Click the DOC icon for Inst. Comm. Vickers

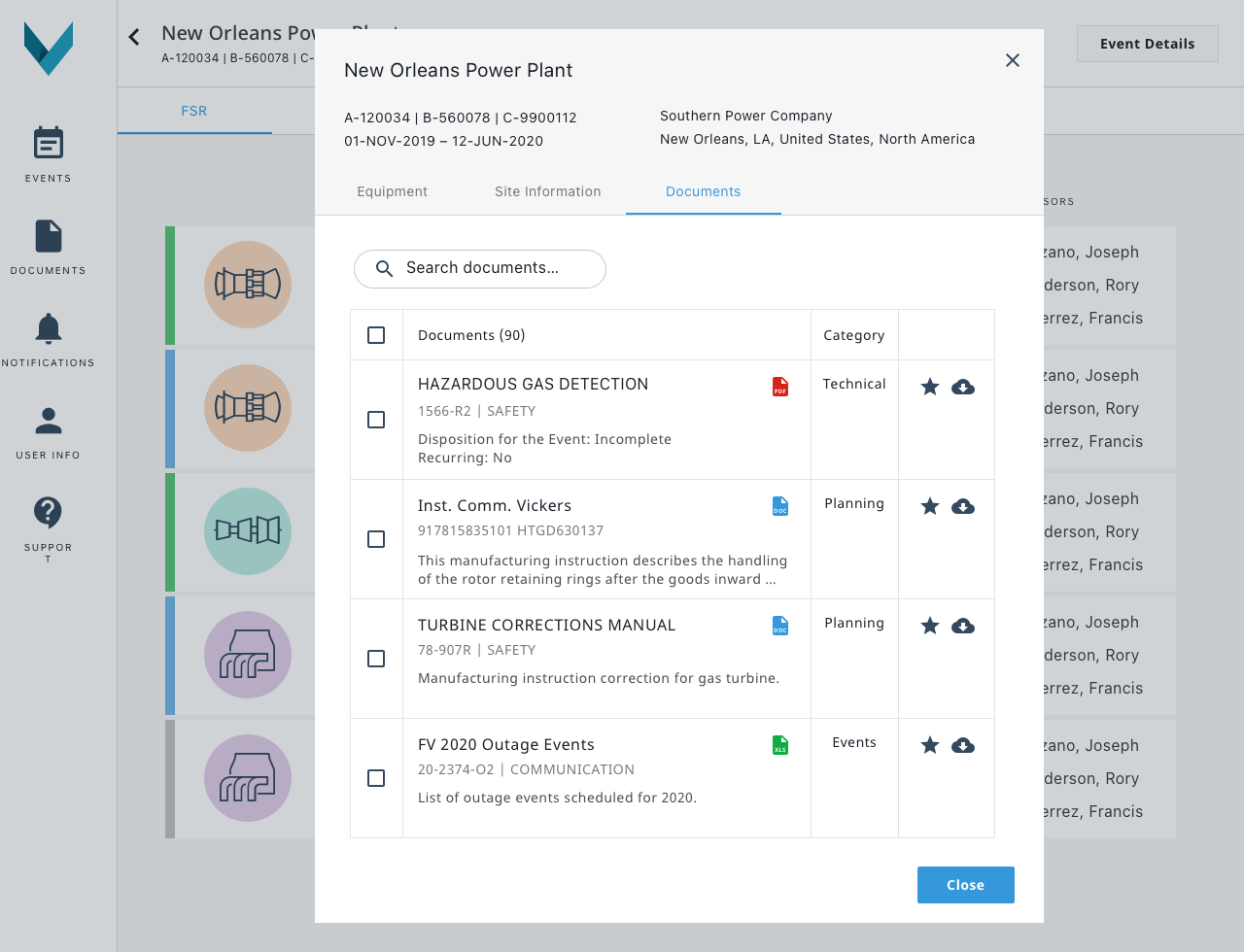tap(780, 506)
